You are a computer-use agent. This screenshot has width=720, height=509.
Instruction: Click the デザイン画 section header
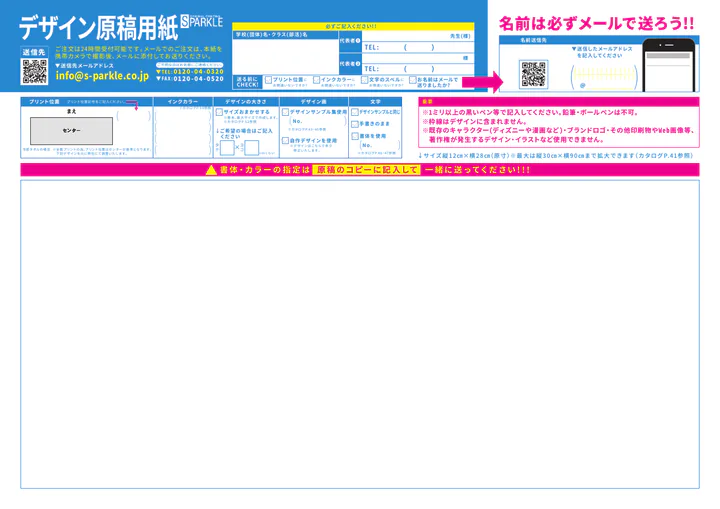click(314, 102)
